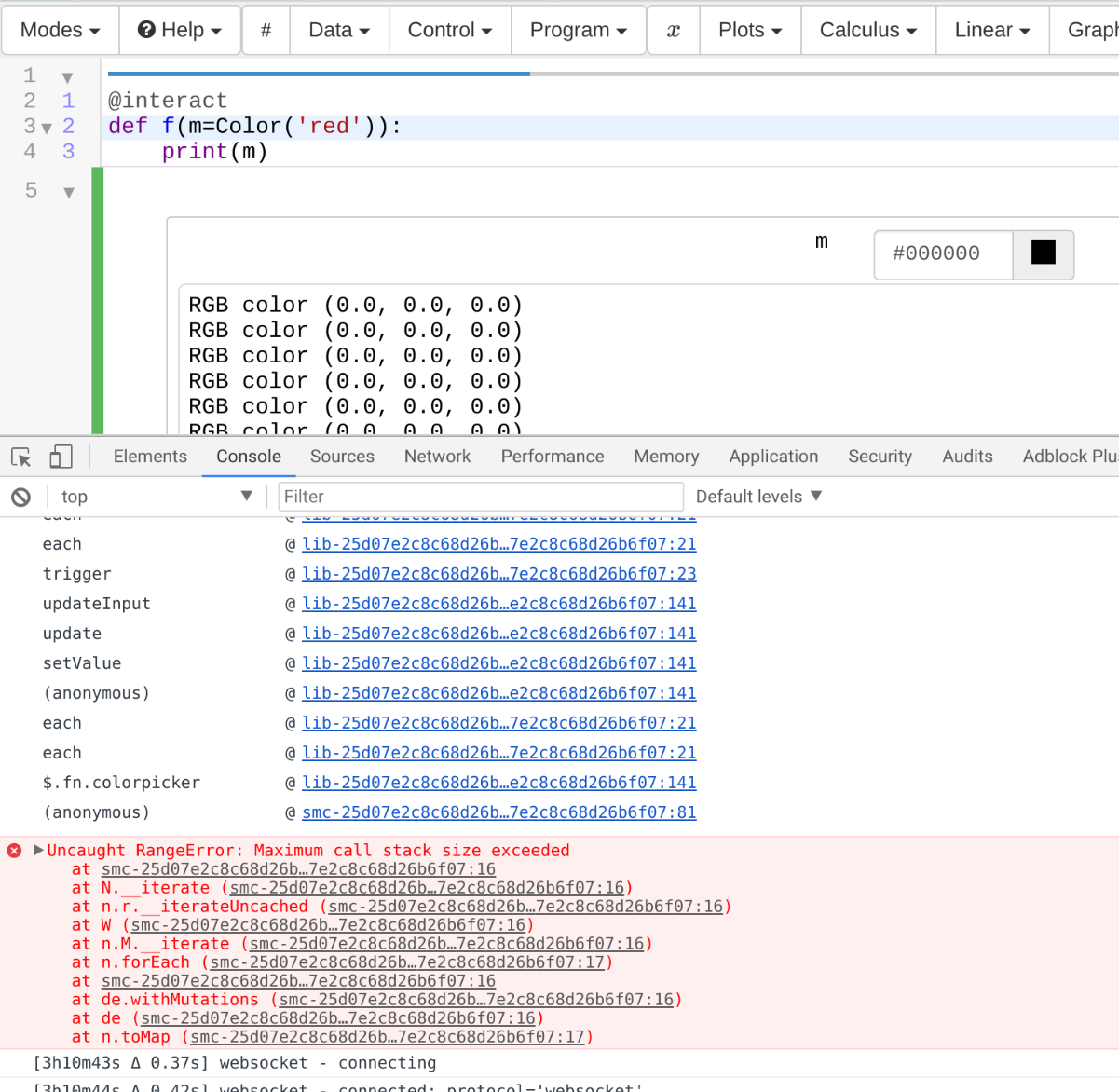Click the Filter input field in Console

[x=480, y=496]
